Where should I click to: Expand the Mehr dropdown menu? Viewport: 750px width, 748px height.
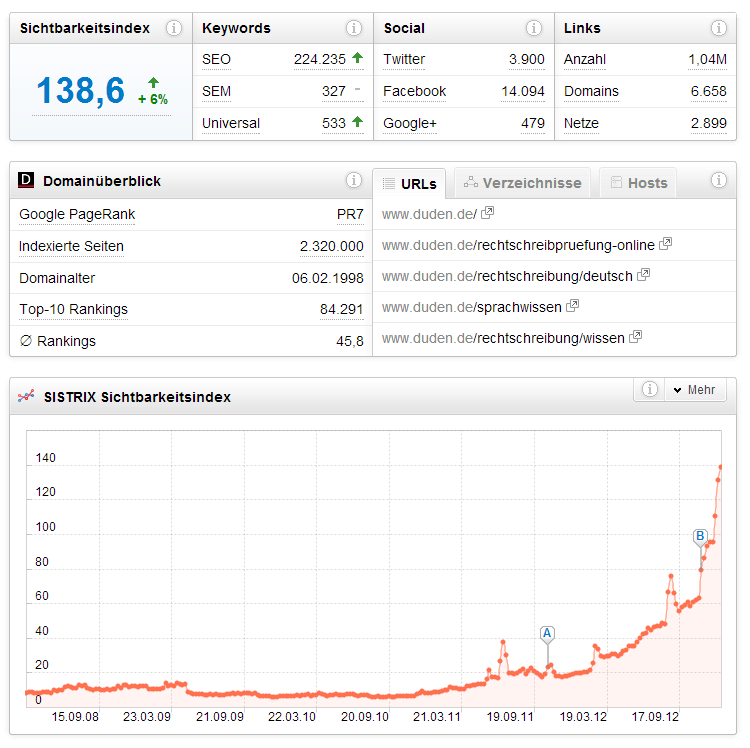(695, 390)
